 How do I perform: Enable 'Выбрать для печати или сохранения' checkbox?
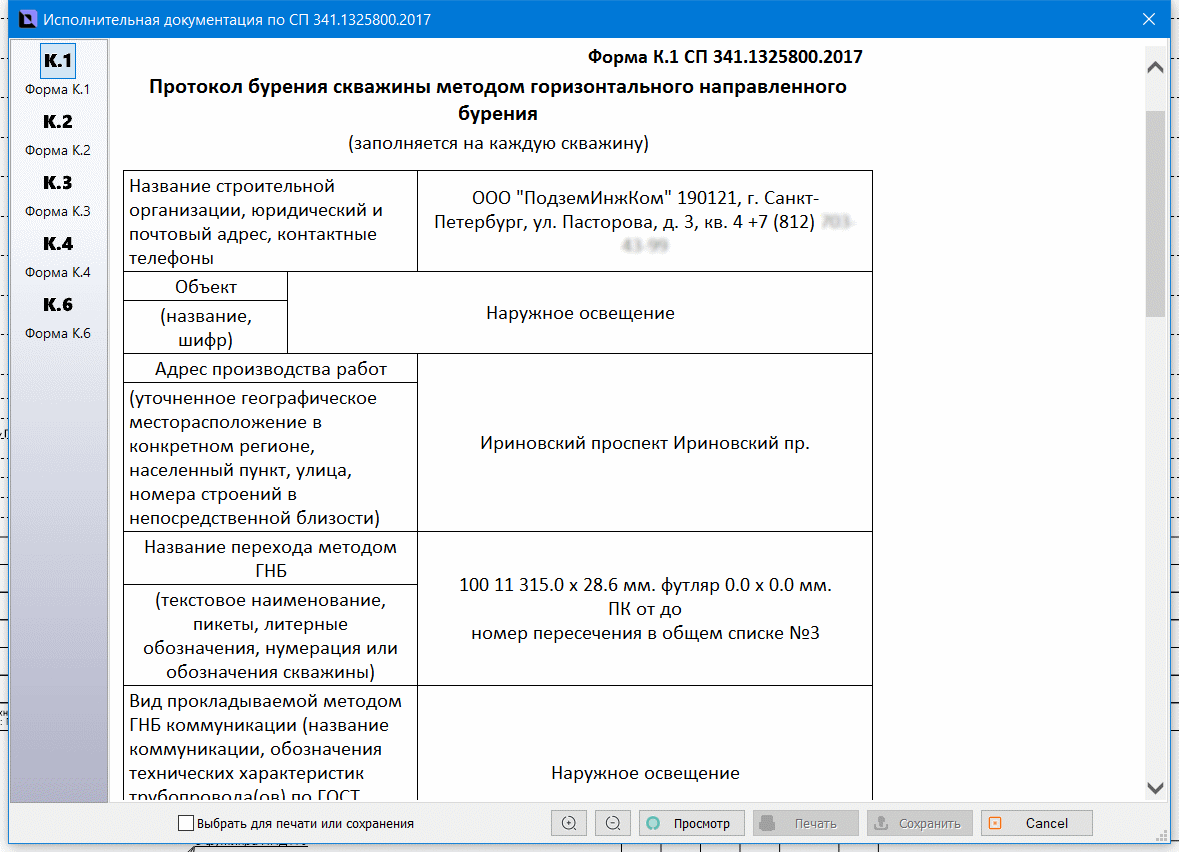[x=186, y=823]
